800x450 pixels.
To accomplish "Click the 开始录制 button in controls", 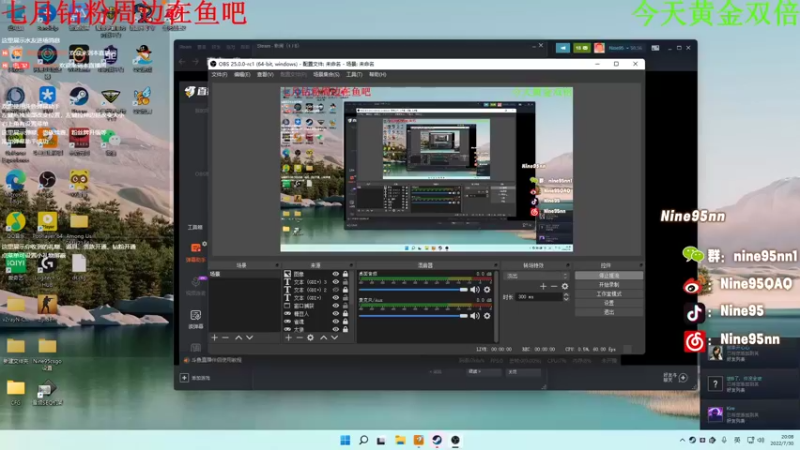I will tap(609, 285).
